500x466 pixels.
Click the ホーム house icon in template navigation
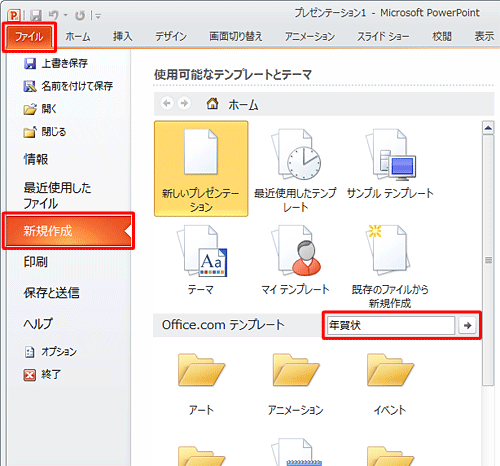[x=212, y=104]
